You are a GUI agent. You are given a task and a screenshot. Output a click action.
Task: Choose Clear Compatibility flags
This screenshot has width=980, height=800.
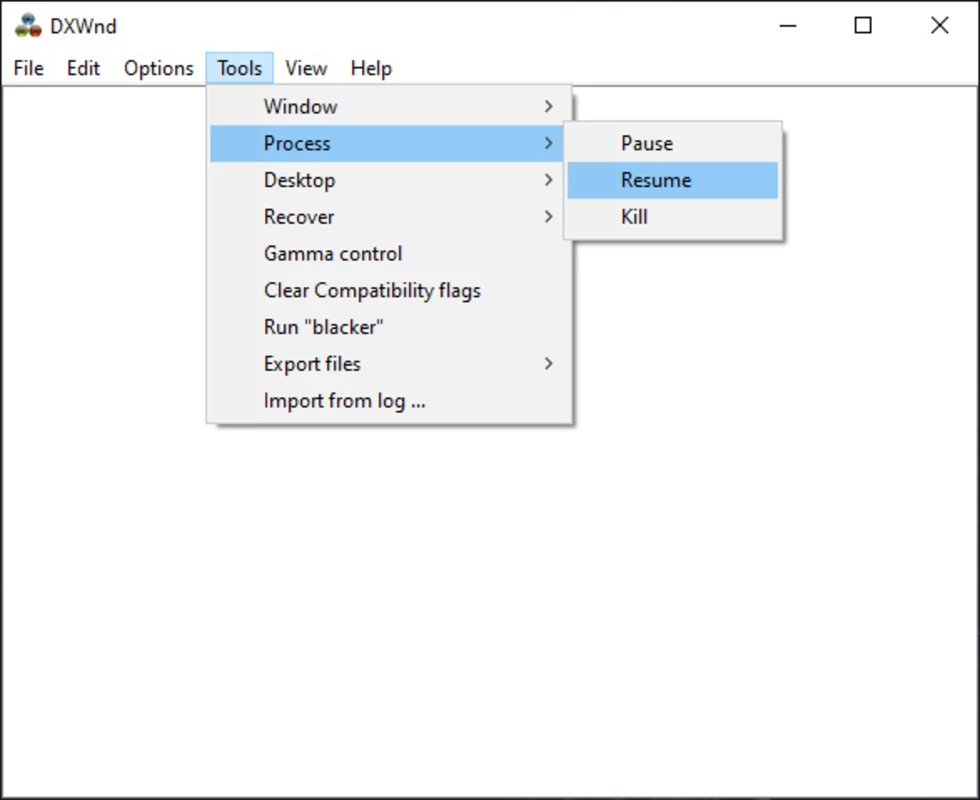389,291
